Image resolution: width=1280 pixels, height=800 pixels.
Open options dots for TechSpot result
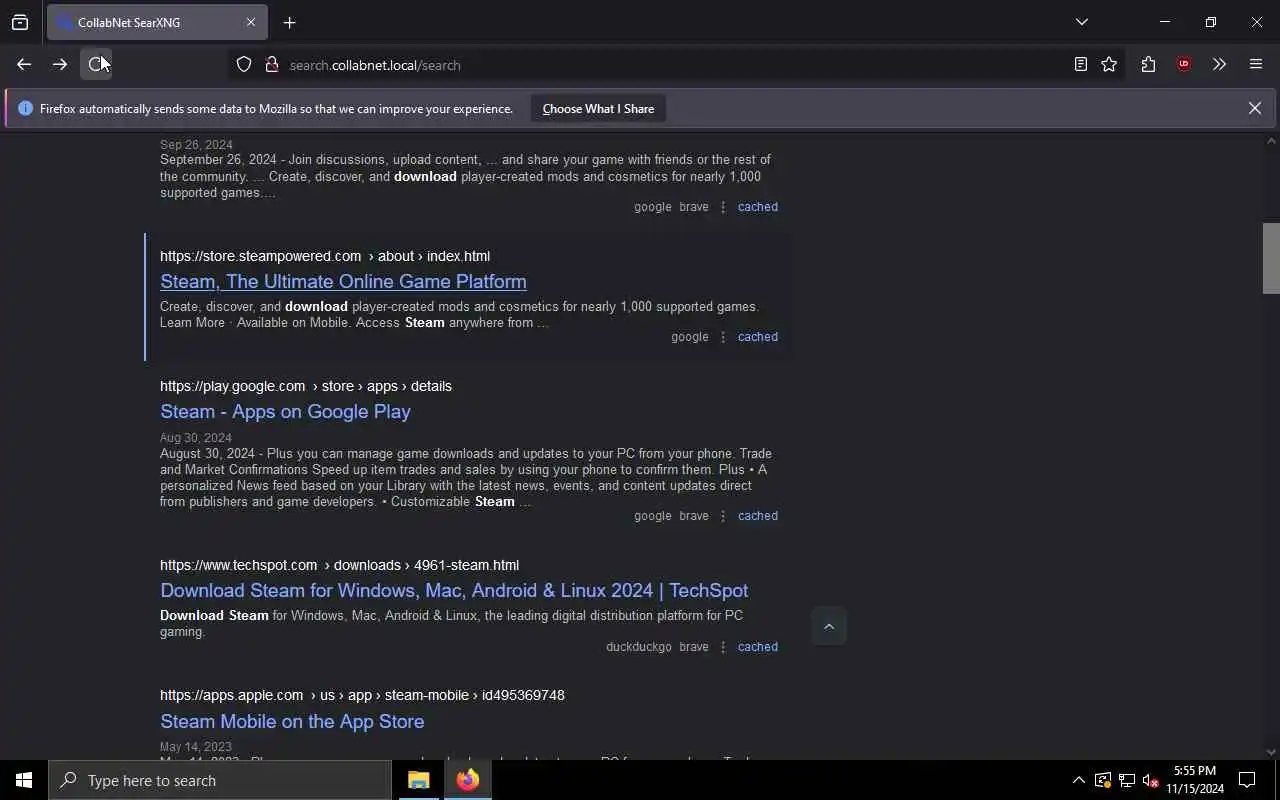click(x=723, y=647)
